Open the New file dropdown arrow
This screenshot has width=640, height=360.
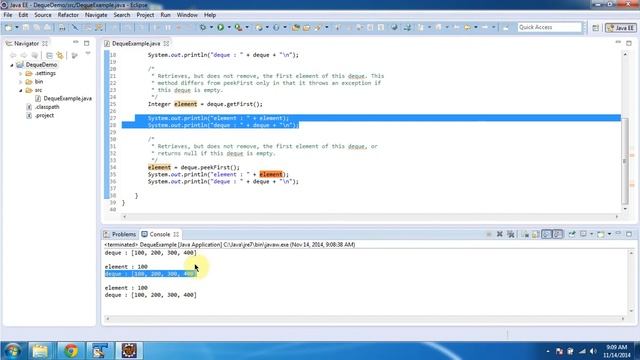(x=17, y=27)
